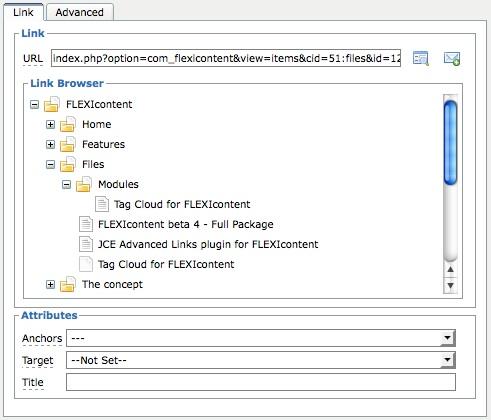Collapse the FLEXIcontent root node
The width and height of the screenshot is (491, 420).
[x=34, y=105]
